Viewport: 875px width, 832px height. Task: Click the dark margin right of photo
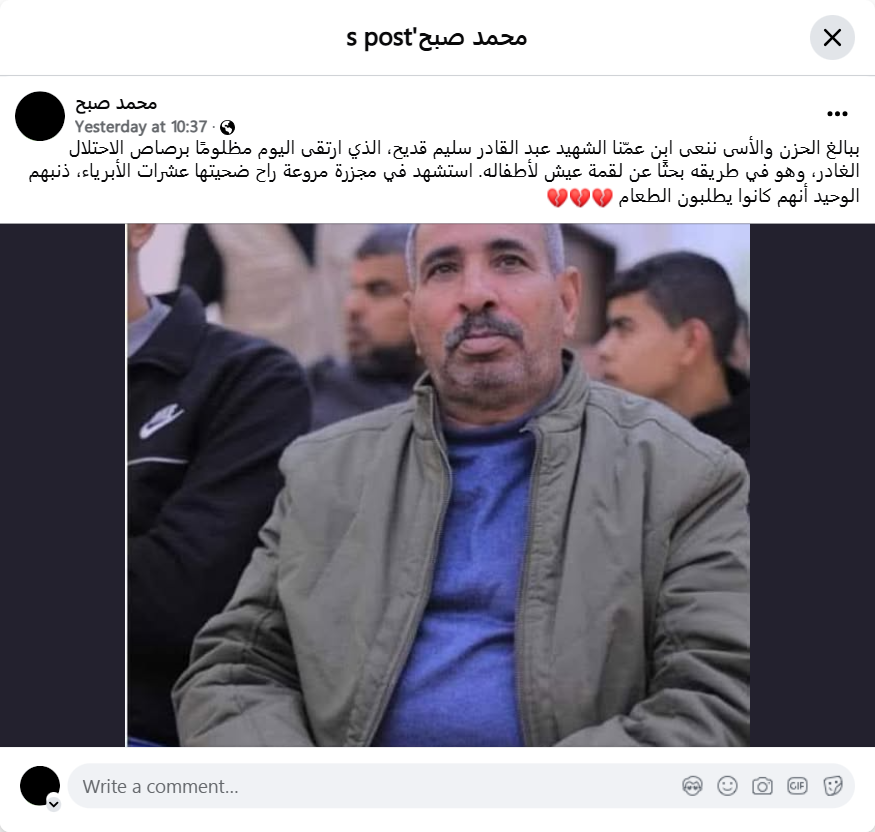812,485
